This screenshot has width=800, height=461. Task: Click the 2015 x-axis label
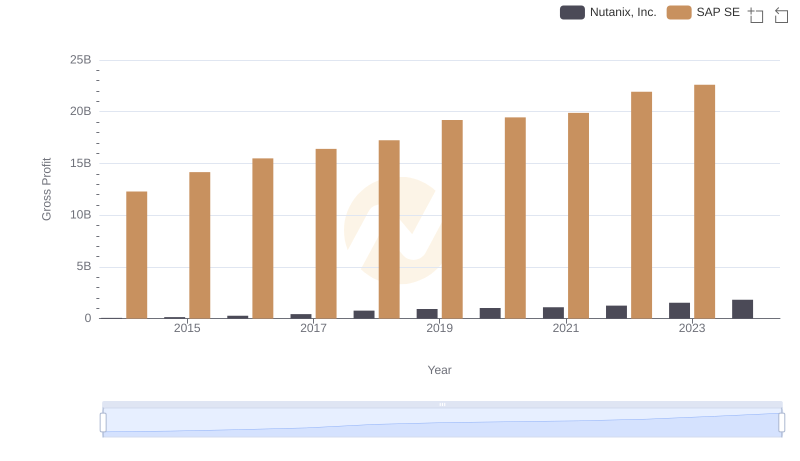click(187, 328)
